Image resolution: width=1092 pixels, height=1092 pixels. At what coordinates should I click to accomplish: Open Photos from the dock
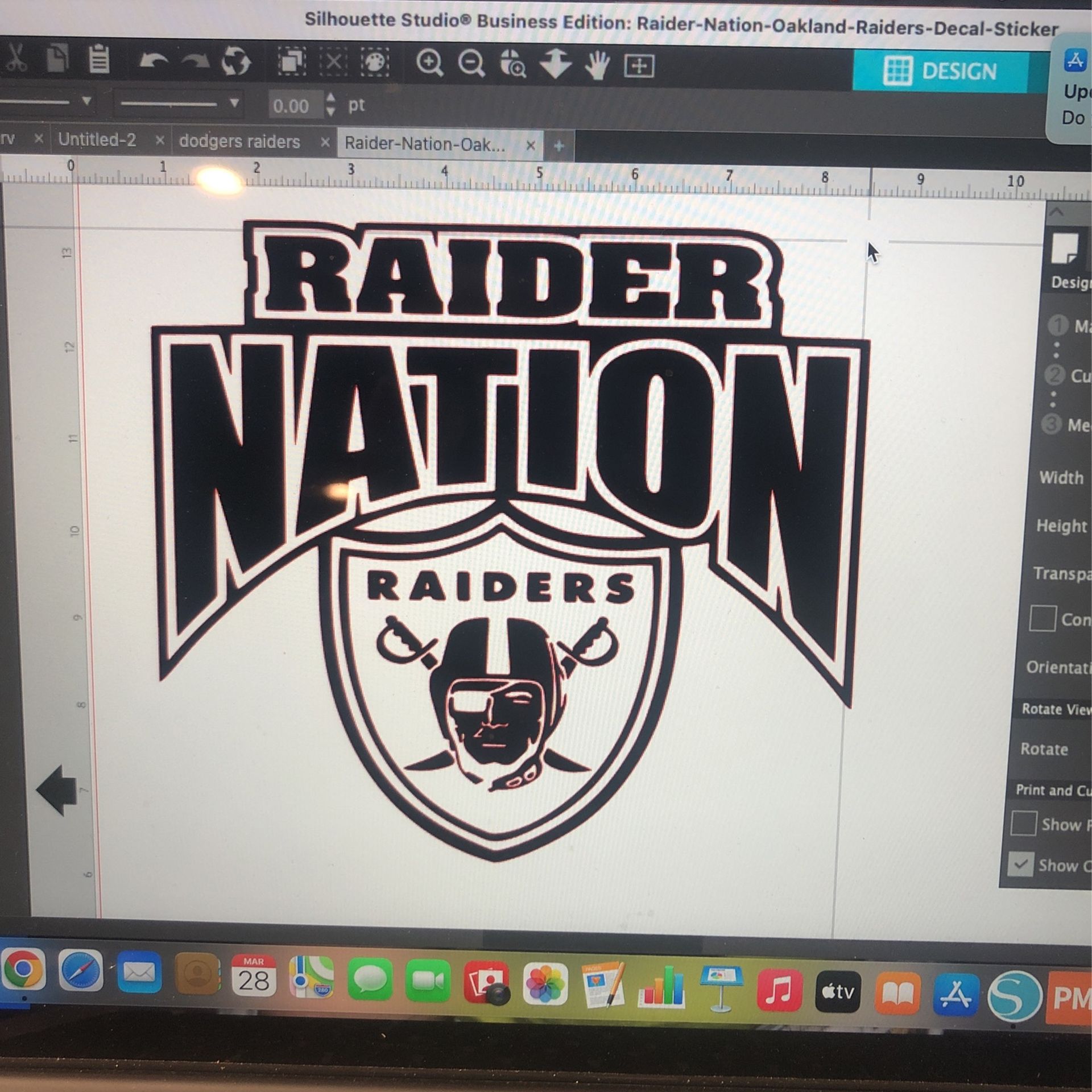[545, 983]
